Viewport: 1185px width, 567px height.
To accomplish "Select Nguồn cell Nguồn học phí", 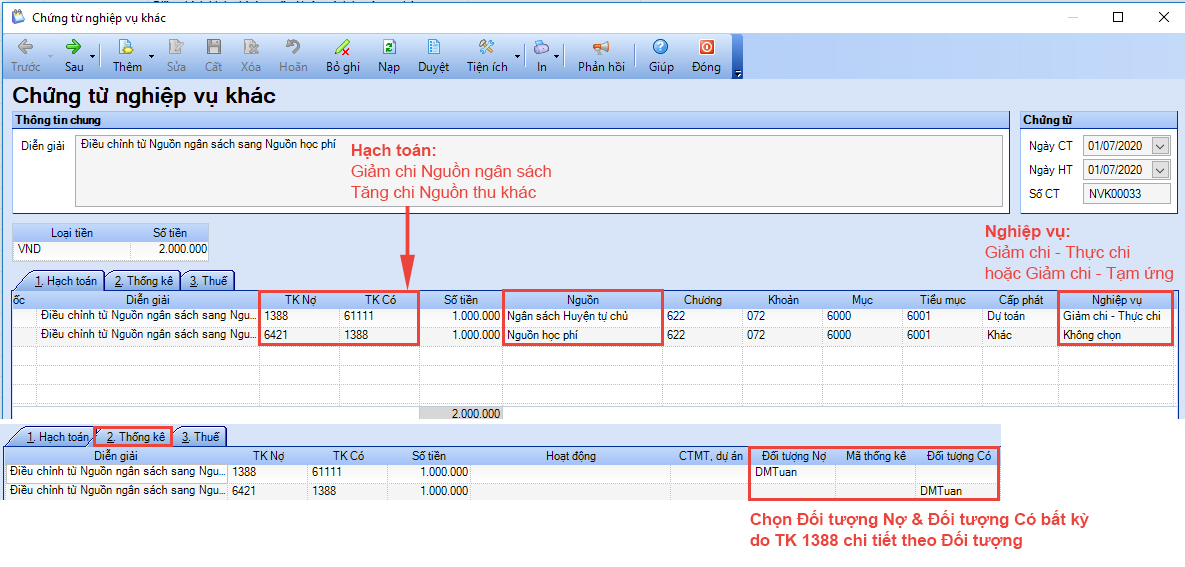I will [x=583, y=334].
